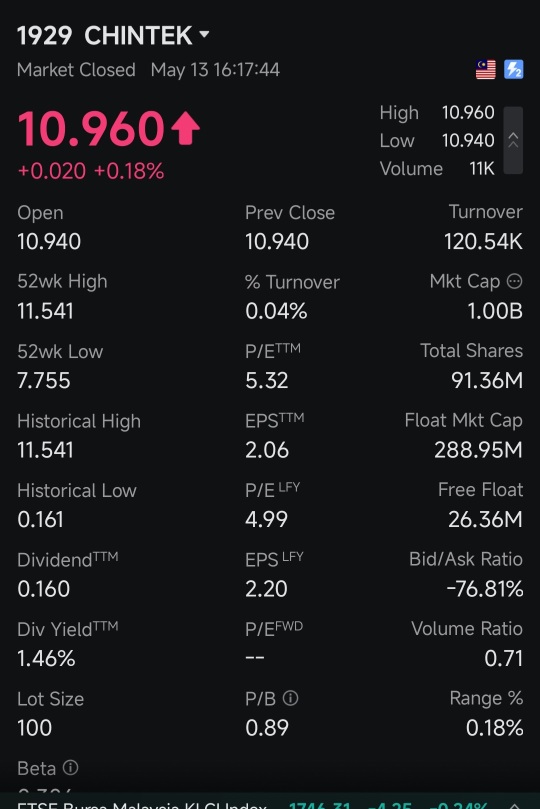Image resolution: width=540 pixels, height=809 pixels.
Task: Tap the Market Closed status text
Action: coord(76,70)
